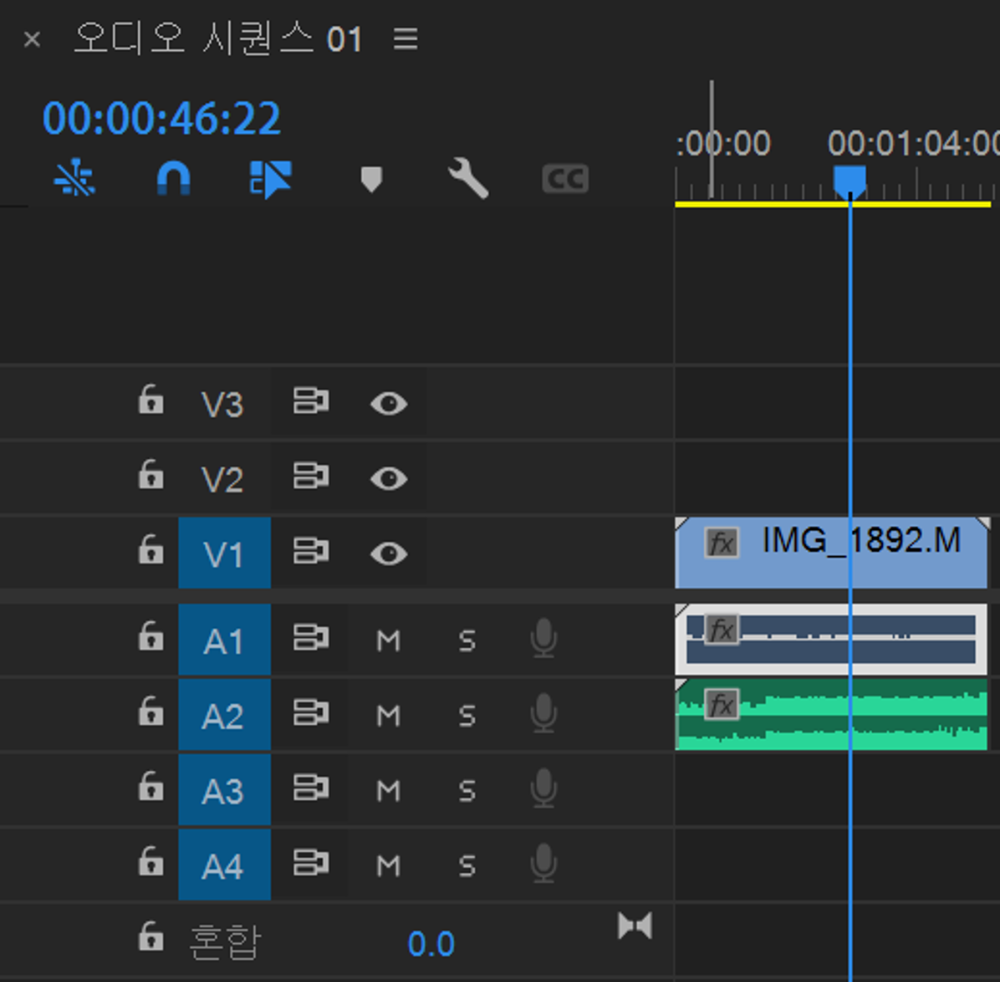The height and width of the screenshot is (982, 1000).
Task: Solo track A2 with S button
Action: pyautogui.click(x=467, y=716)
